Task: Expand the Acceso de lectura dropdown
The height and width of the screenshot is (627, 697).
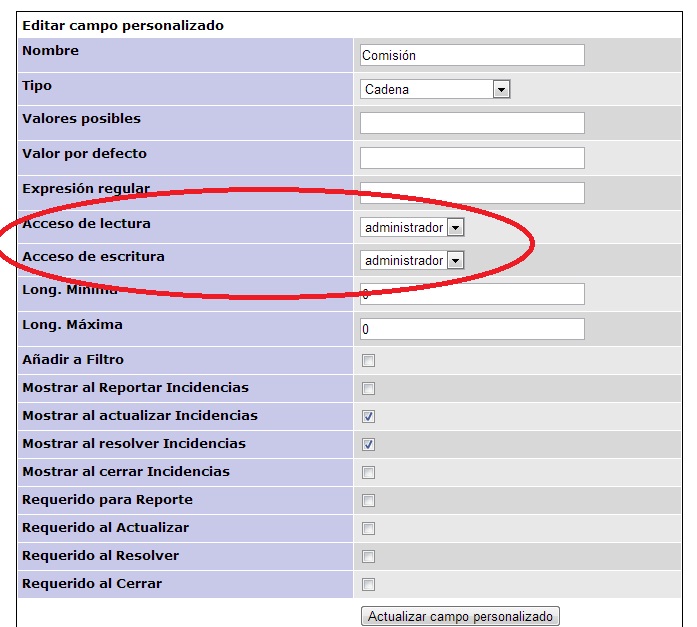Action: point(412,227)
